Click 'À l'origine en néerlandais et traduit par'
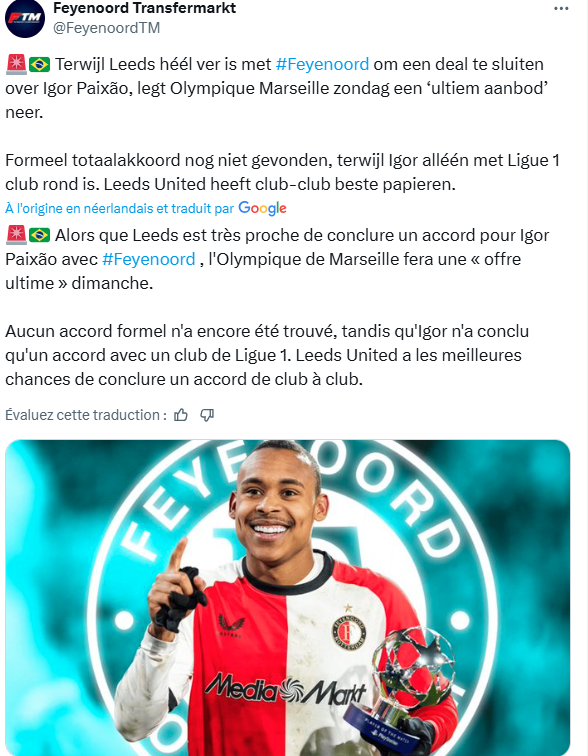588x756 pixels. click(x=120, y=208)
